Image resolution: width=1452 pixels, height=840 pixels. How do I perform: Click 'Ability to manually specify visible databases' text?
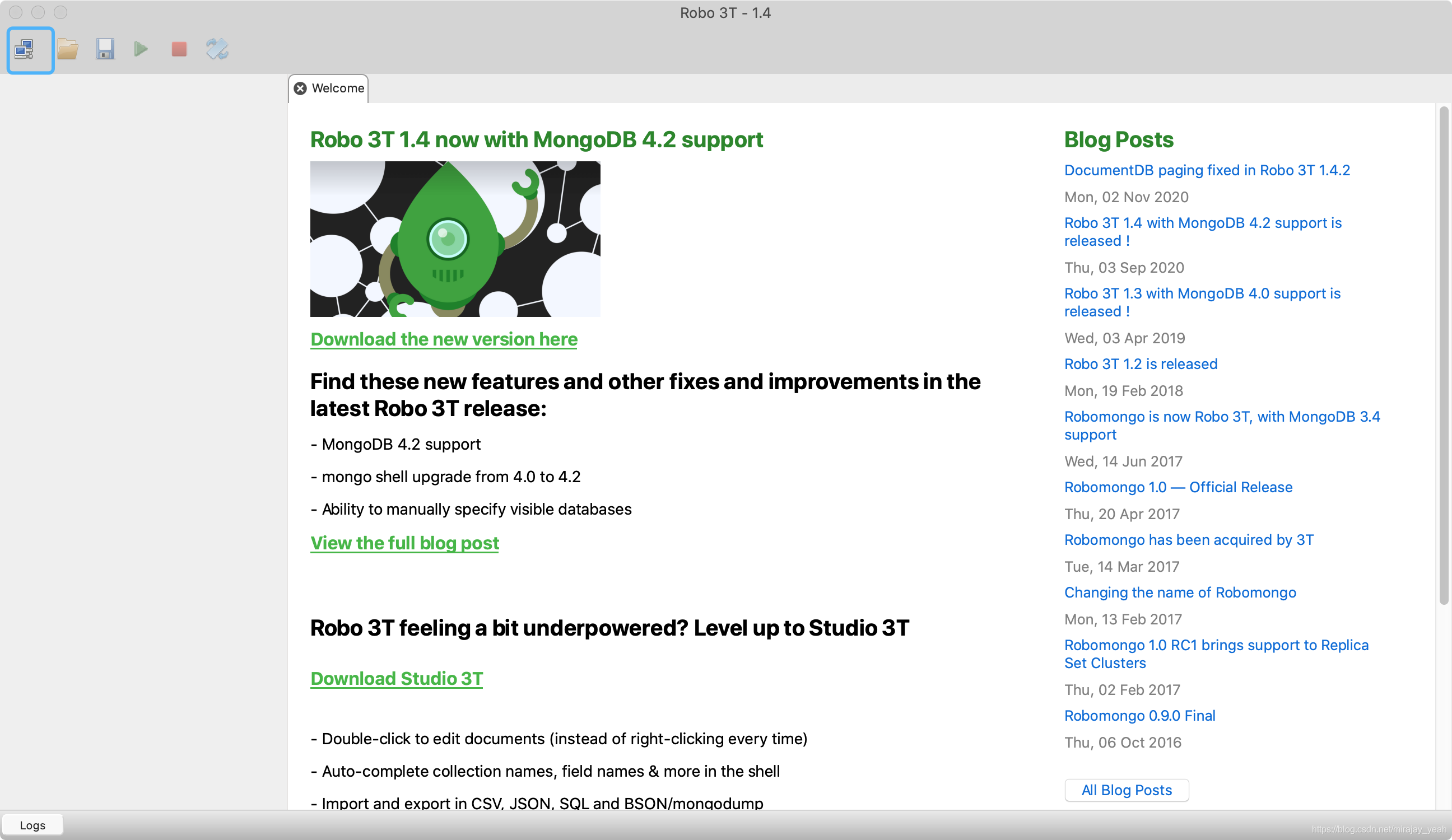pyautogui.click(x=477, y=509)
